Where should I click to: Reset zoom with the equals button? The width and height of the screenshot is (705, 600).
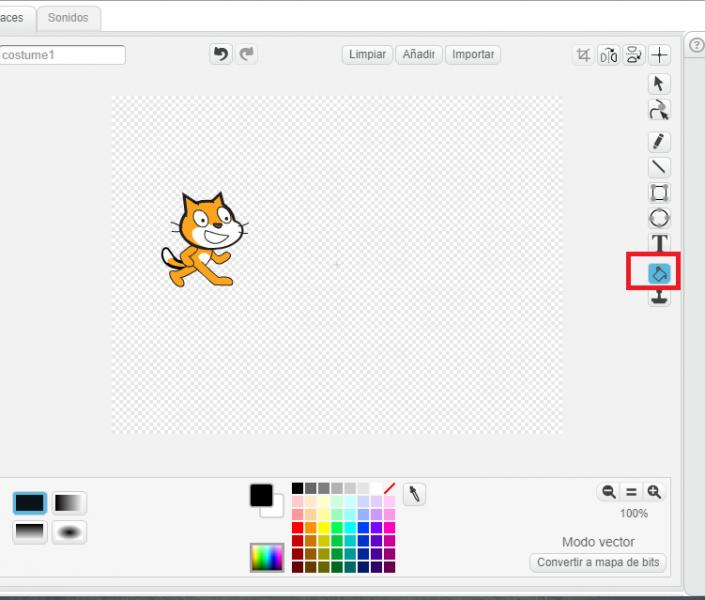(x=631, y=492)
